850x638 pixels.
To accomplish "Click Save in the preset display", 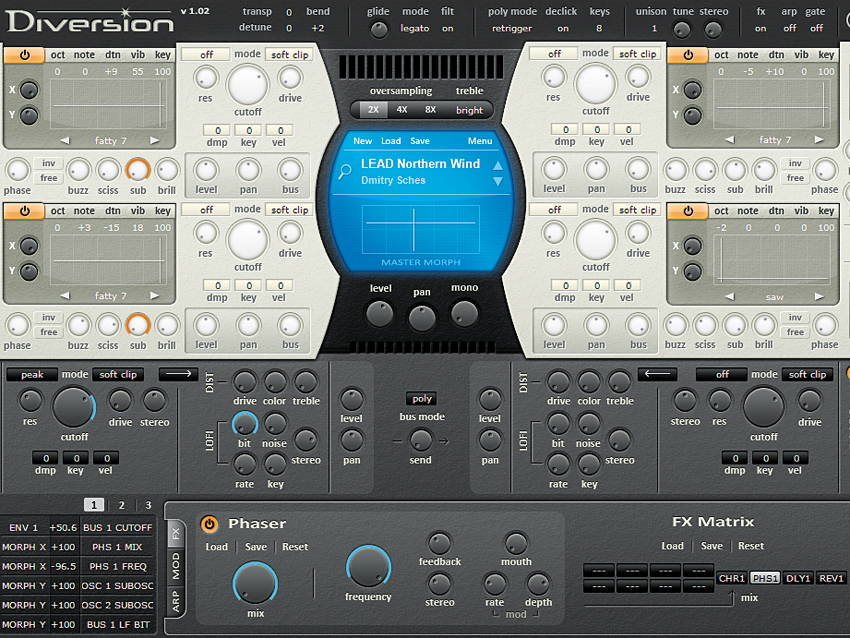I will tap(420, 141).
